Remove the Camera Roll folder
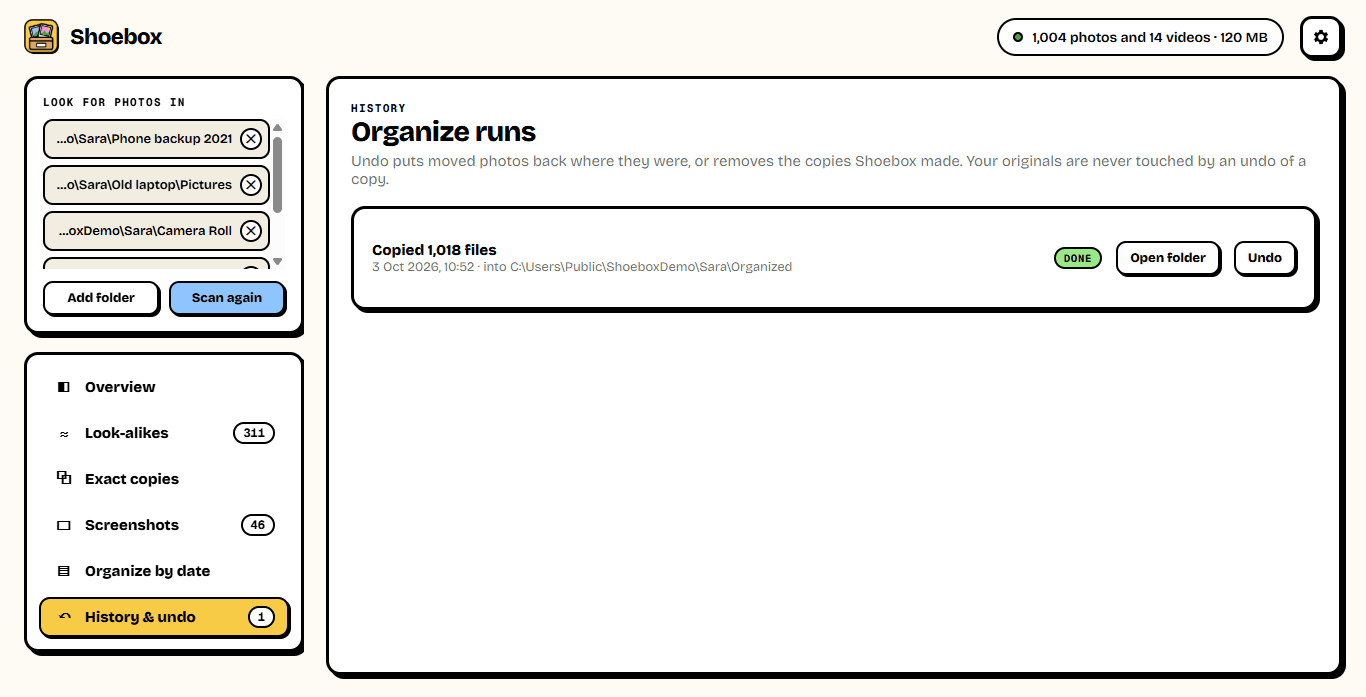This screenshot has height=697, width=1366. pyautogui.click(x=251, y=231)
